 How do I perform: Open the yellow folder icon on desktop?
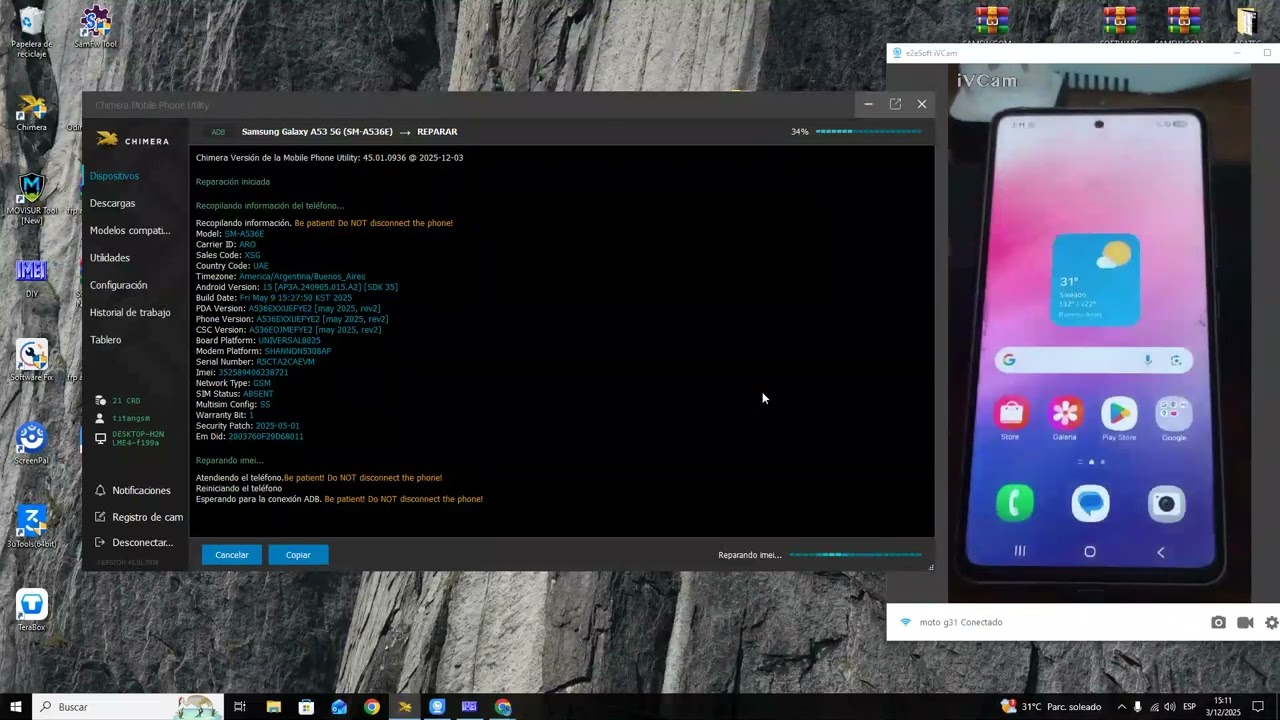(x=1246, y=22)
